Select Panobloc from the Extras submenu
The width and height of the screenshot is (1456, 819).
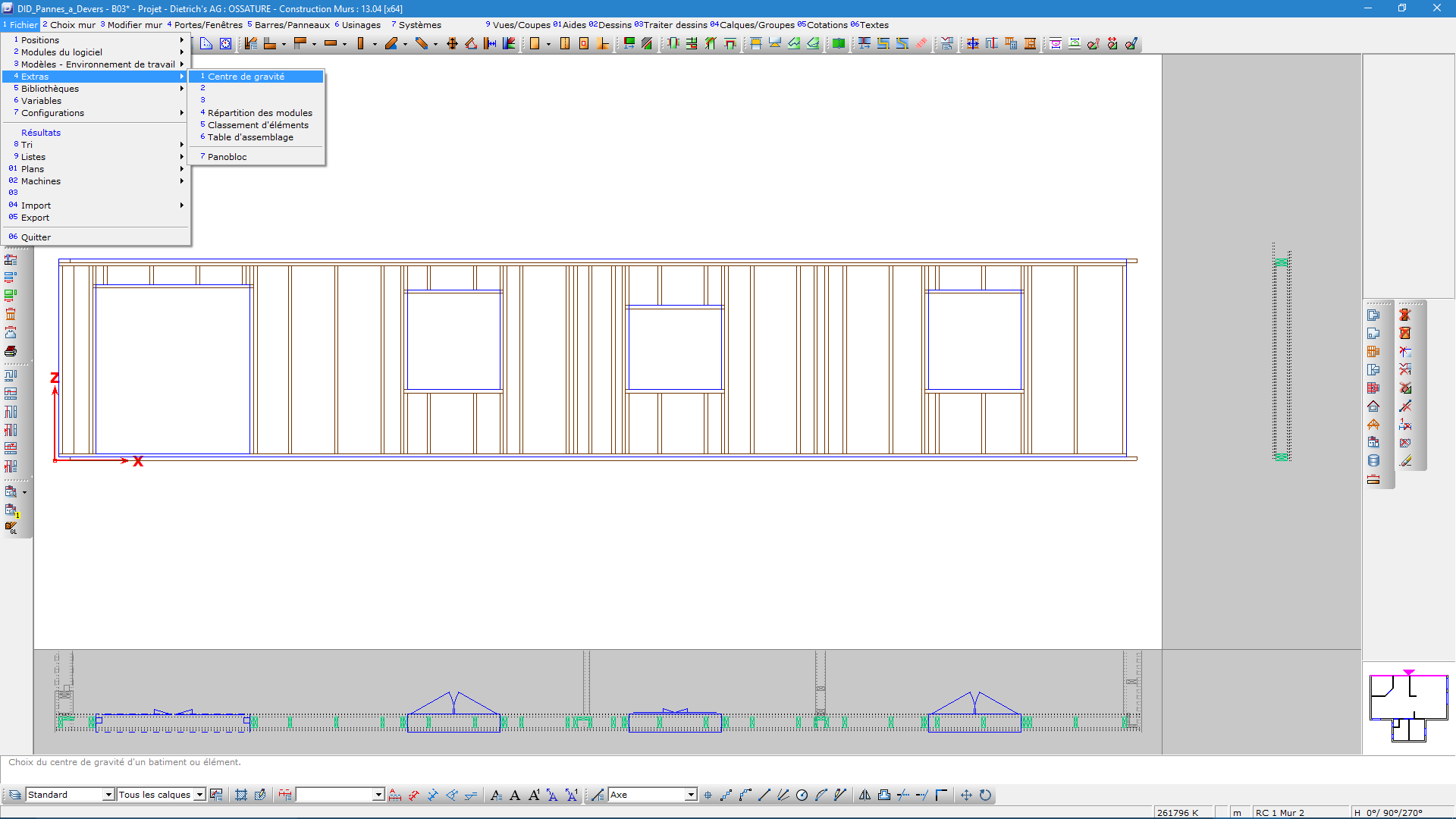[227, 157]
